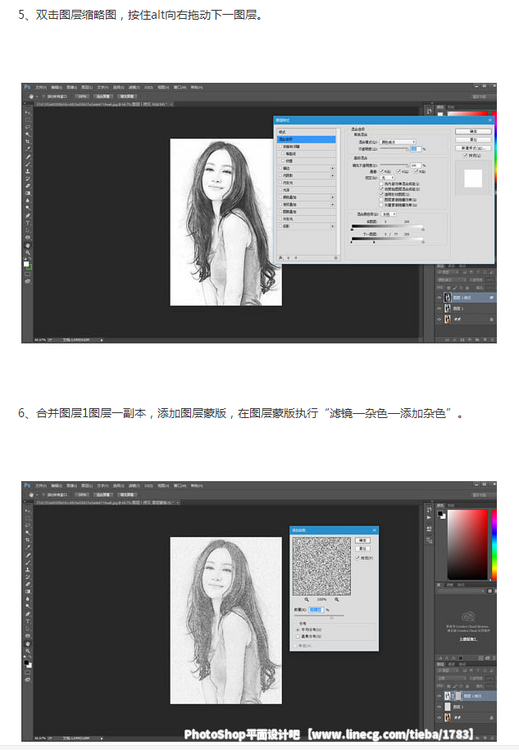Click Amount input field in Add Noise dialog
This screenshot has height=750, width=519.
pyautogui.click(x=316, y=610)
